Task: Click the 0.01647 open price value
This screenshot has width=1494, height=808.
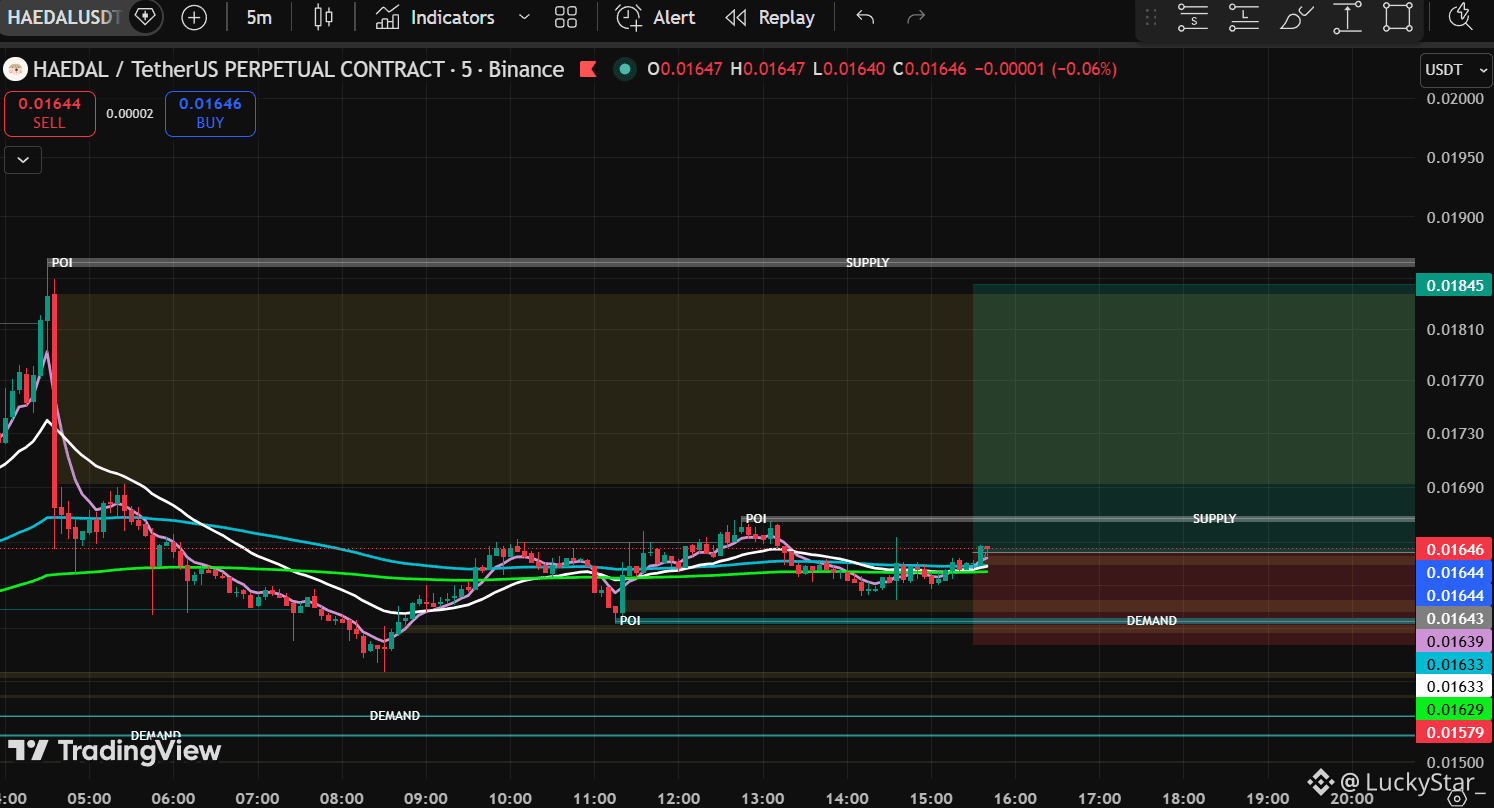Action: 691,69
